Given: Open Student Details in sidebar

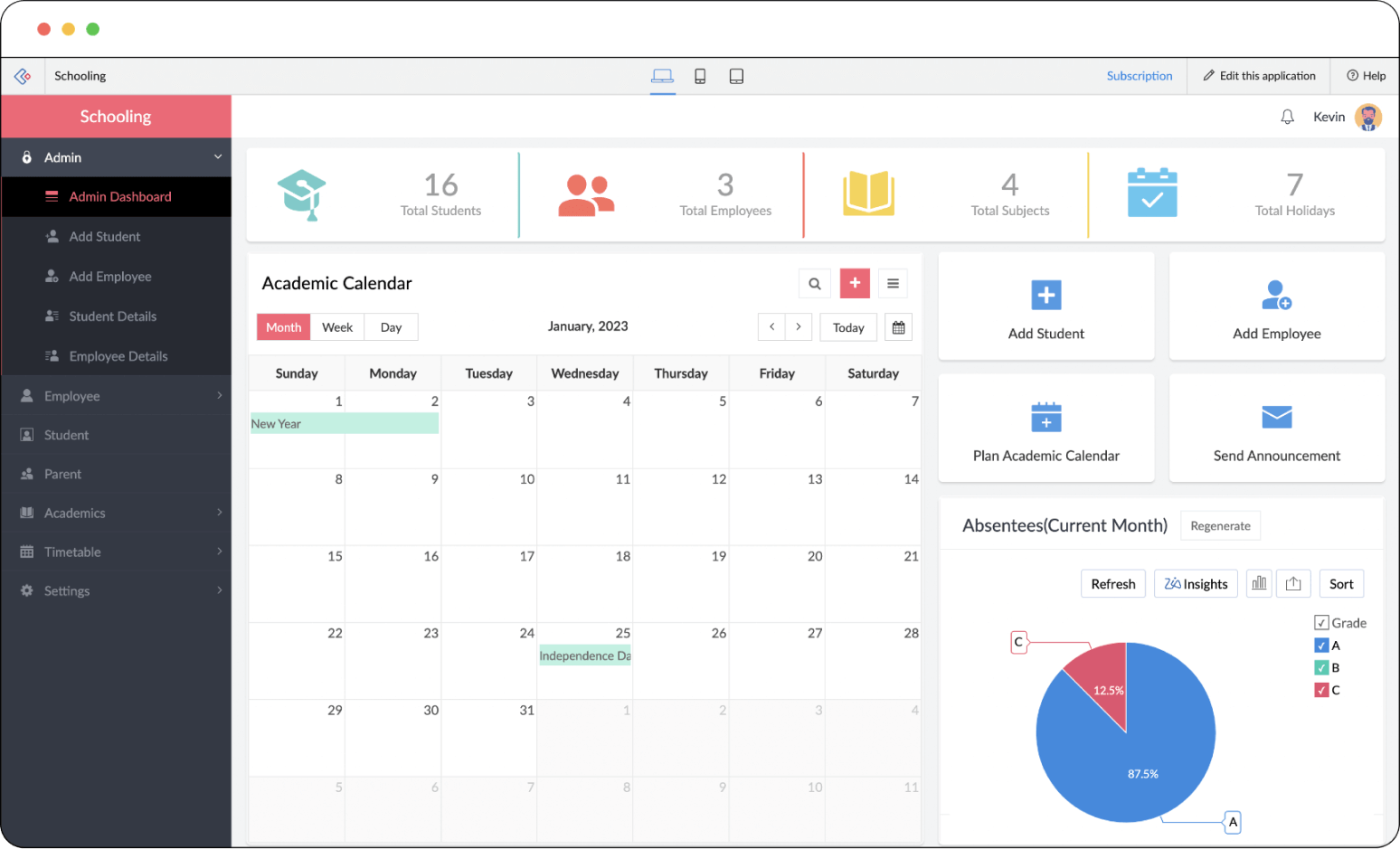Looking at the screenshot, I should (112, 316).
